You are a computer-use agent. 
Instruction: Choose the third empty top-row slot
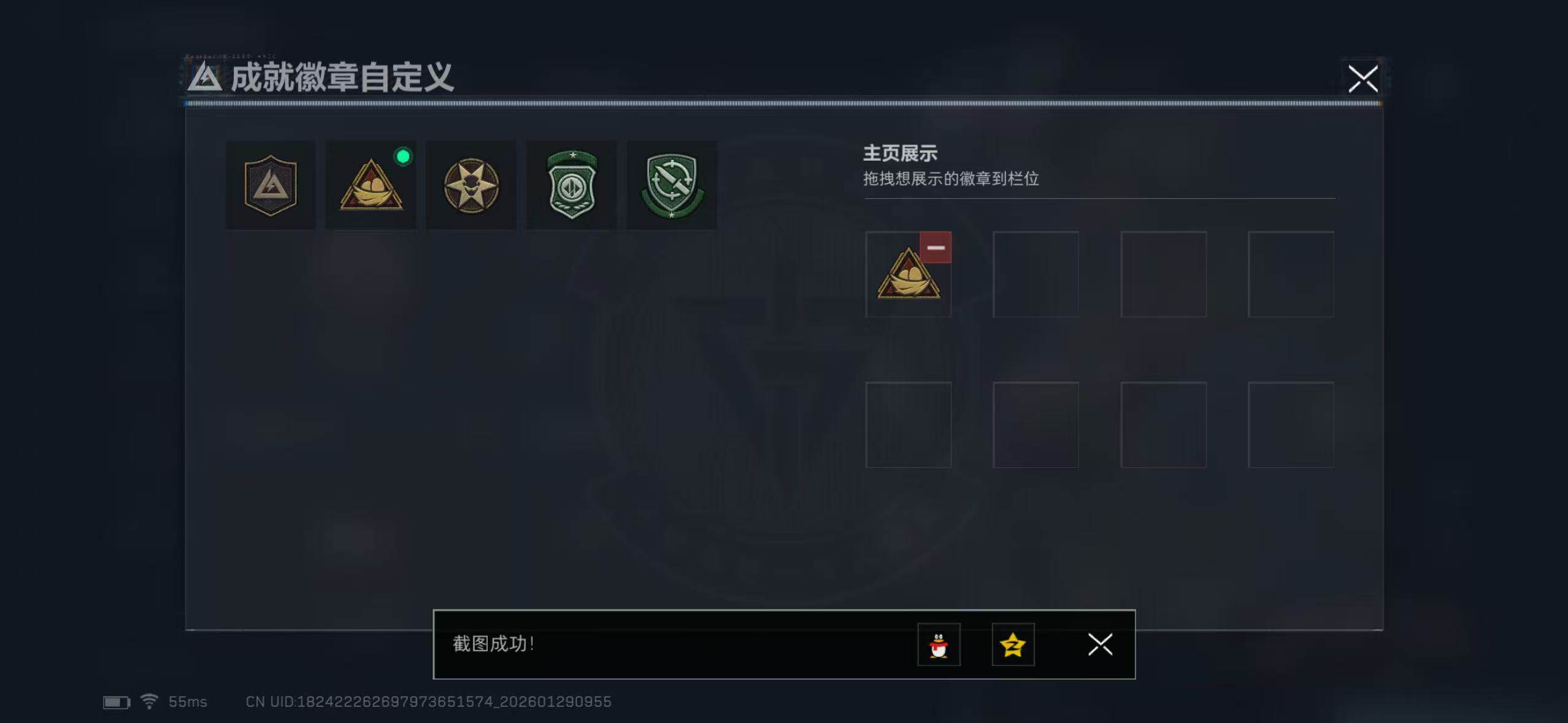(x=1163, y=274)
